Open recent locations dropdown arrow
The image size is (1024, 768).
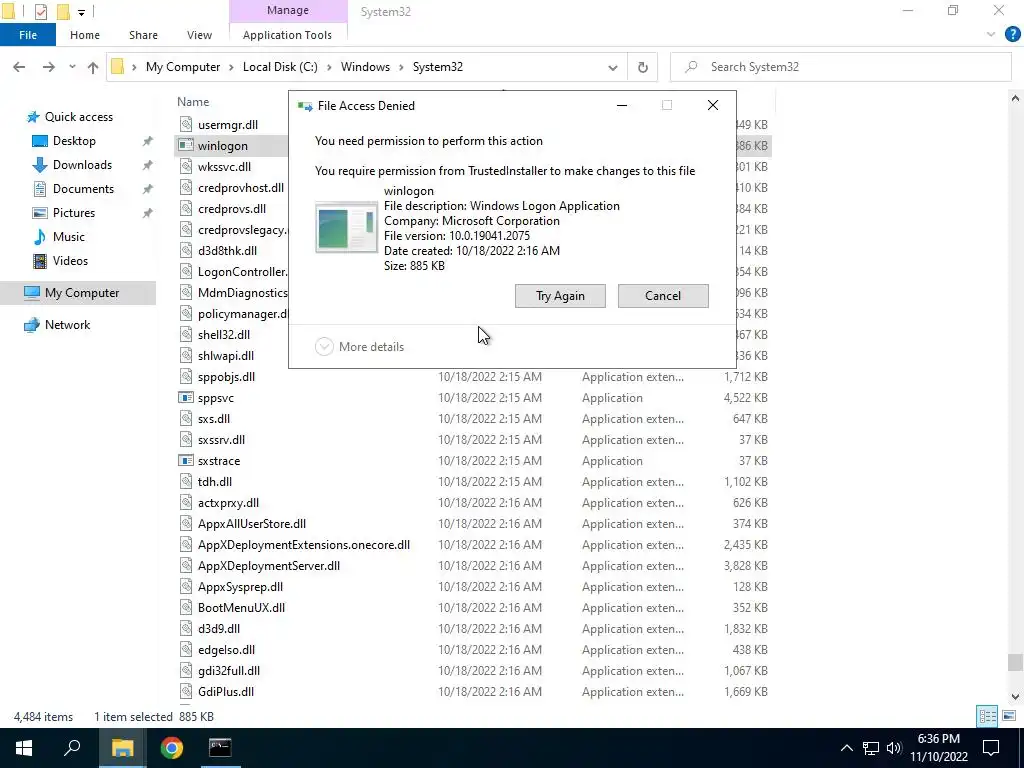pyautogui.click(x=72, y=67)
